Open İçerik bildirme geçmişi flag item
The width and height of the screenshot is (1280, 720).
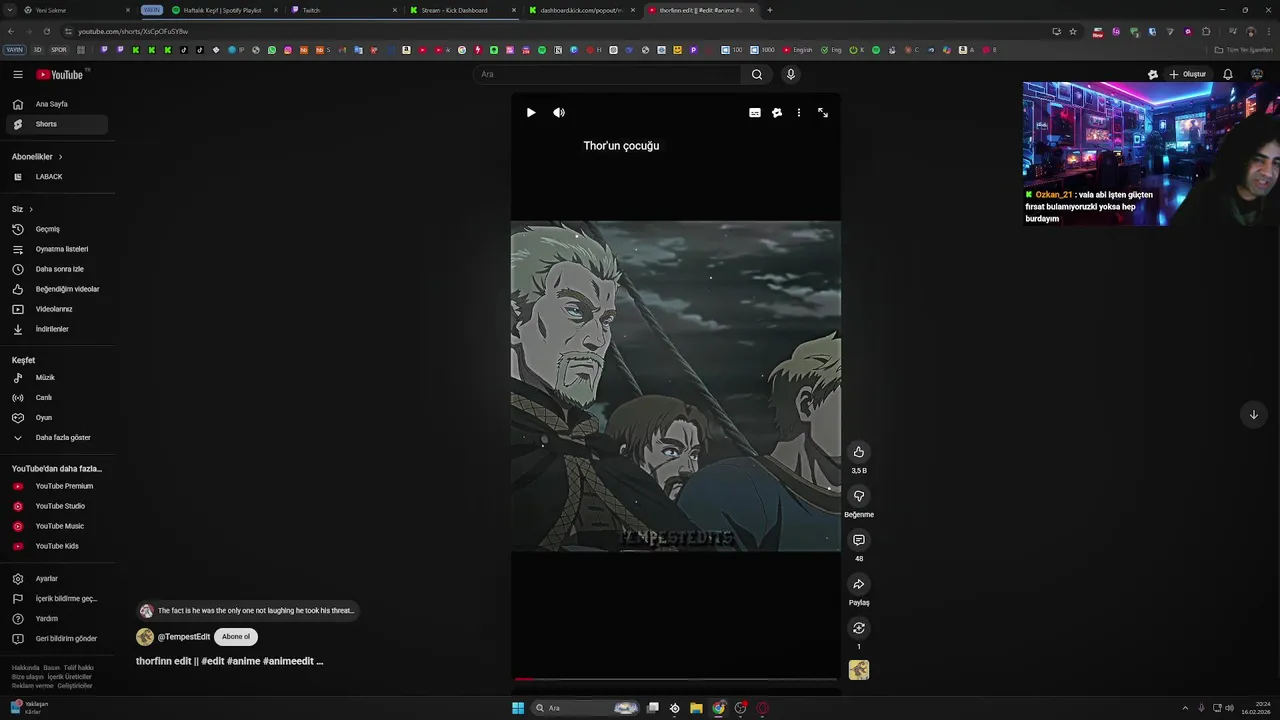57,599
